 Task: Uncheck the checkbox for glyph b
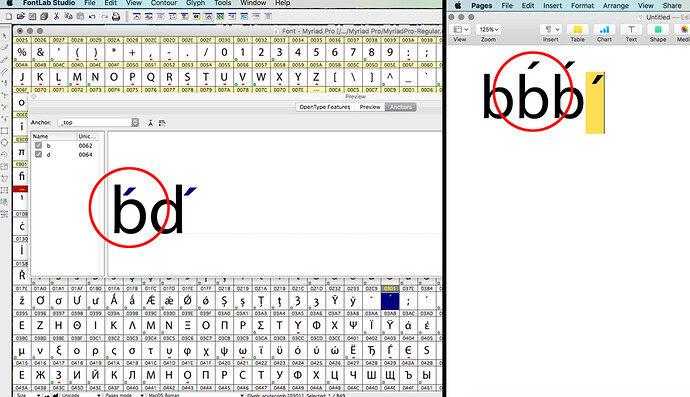pos(38,145)
